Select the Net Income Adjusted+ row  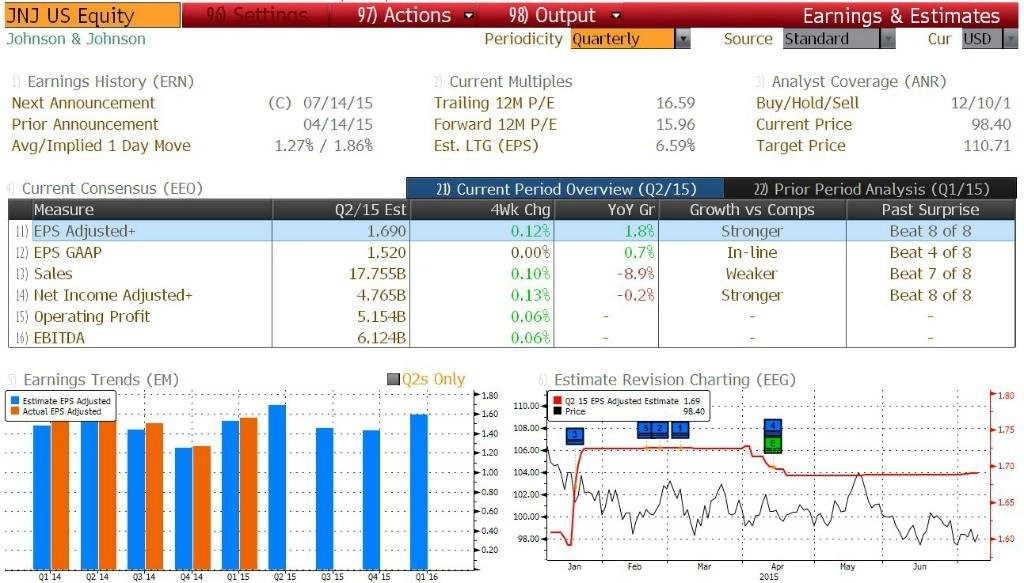pos(512,295)
